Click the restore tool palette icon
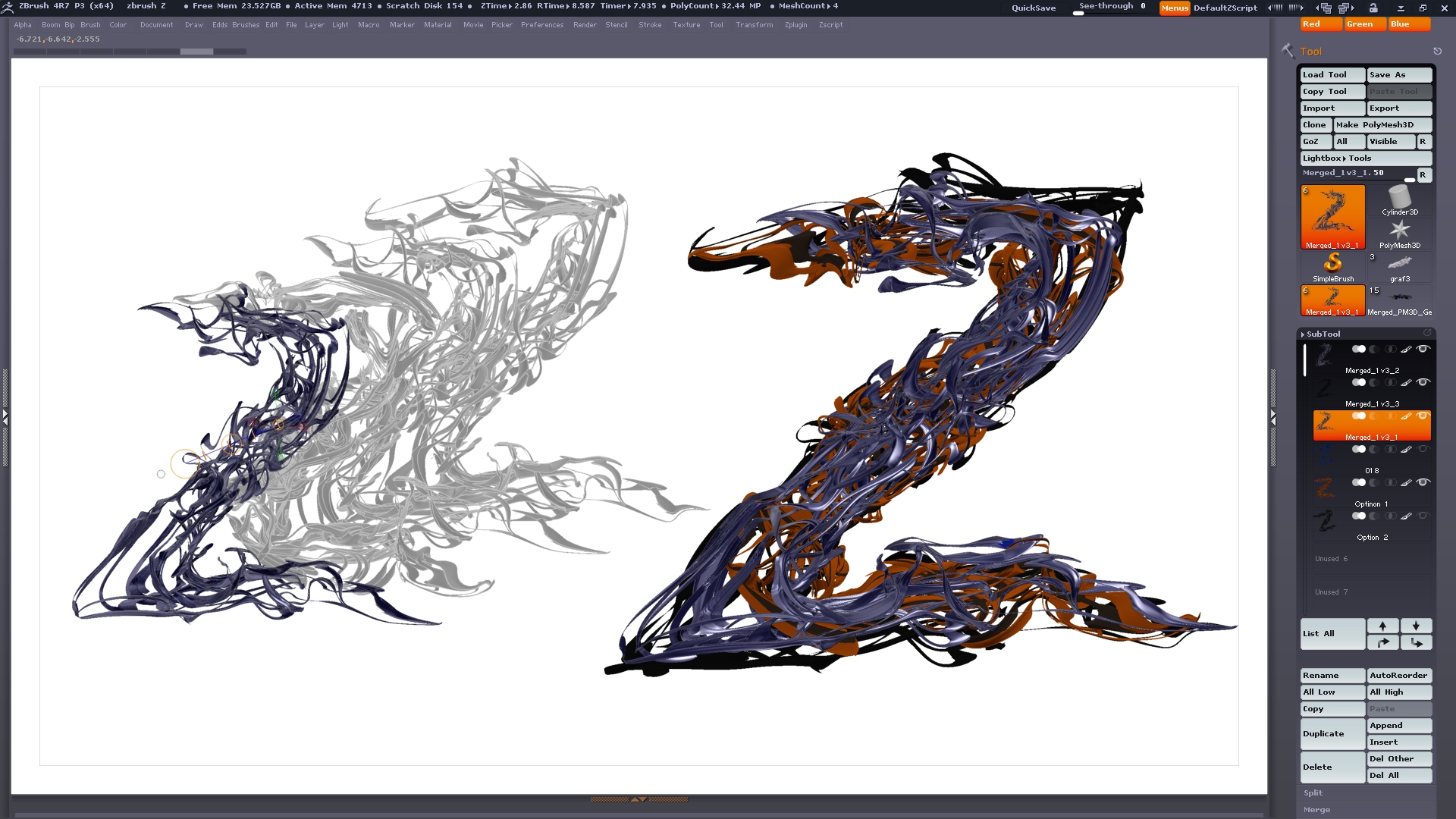The width and height of the screenshot is (1456, 819). [x=1437, y=52]
